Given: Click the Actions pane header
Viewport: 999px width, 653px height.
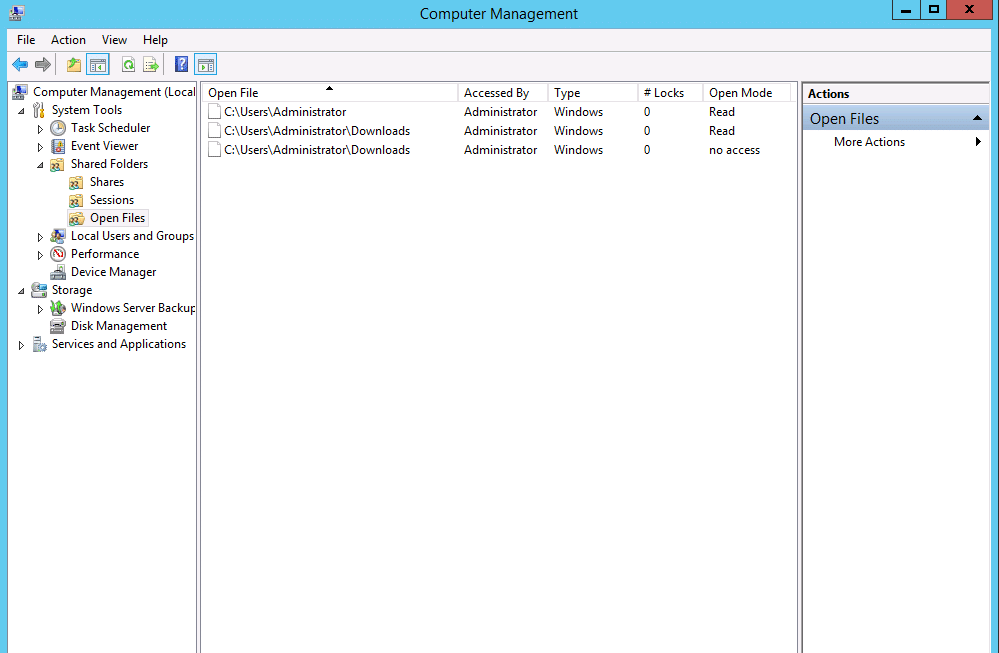Looking at the screenshot, I should tap(895, 94).
